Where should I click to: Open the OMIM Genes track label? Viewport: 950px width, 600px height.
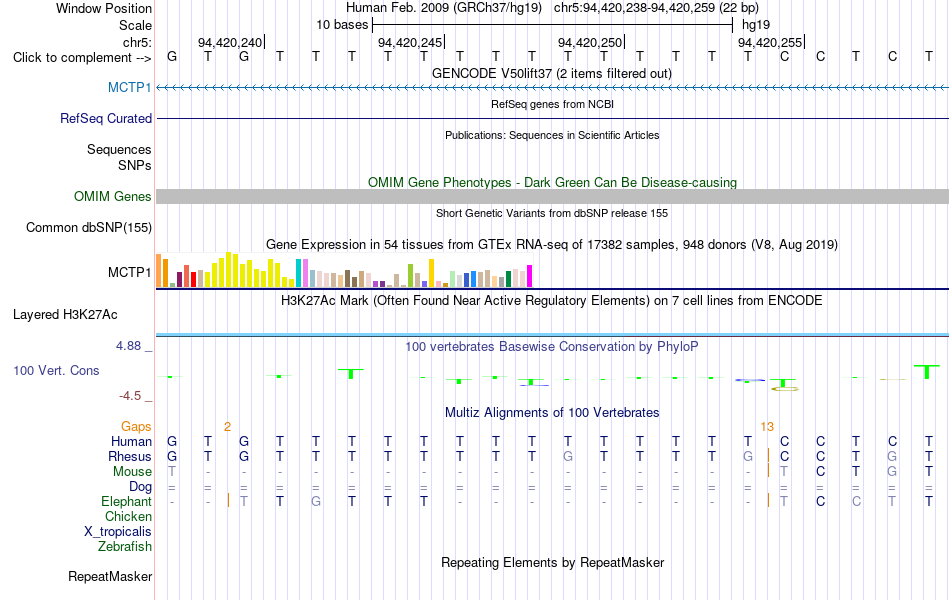tap(113, 196)
